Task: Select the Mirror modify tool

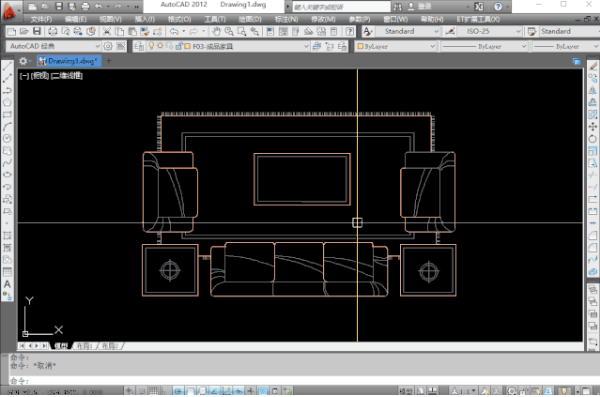Action: coord(593,91)
